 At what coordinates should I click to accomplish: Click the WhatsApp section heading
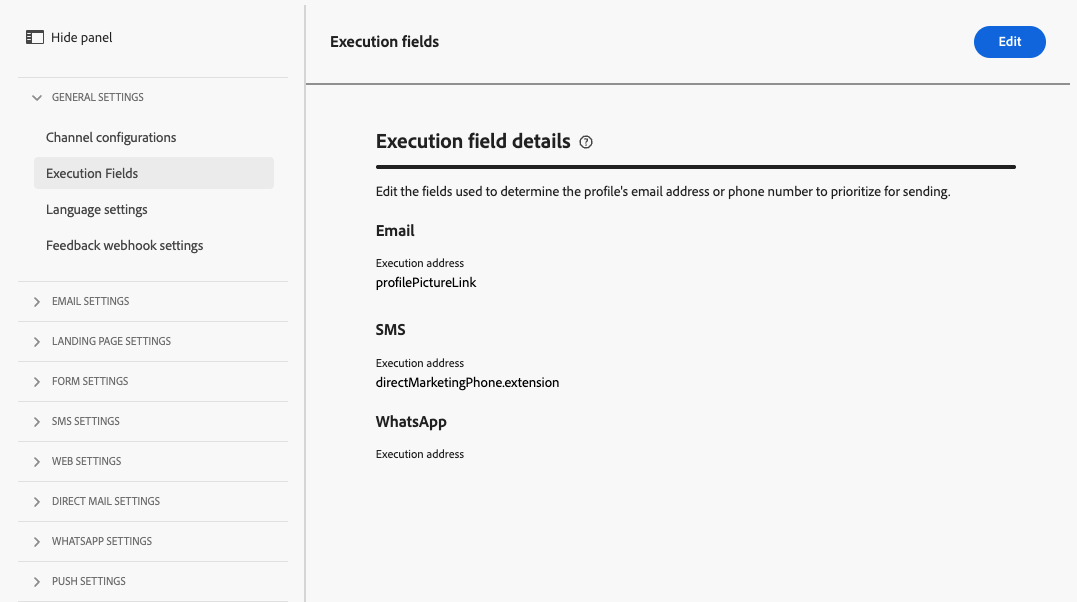click(x=410, y=422)
